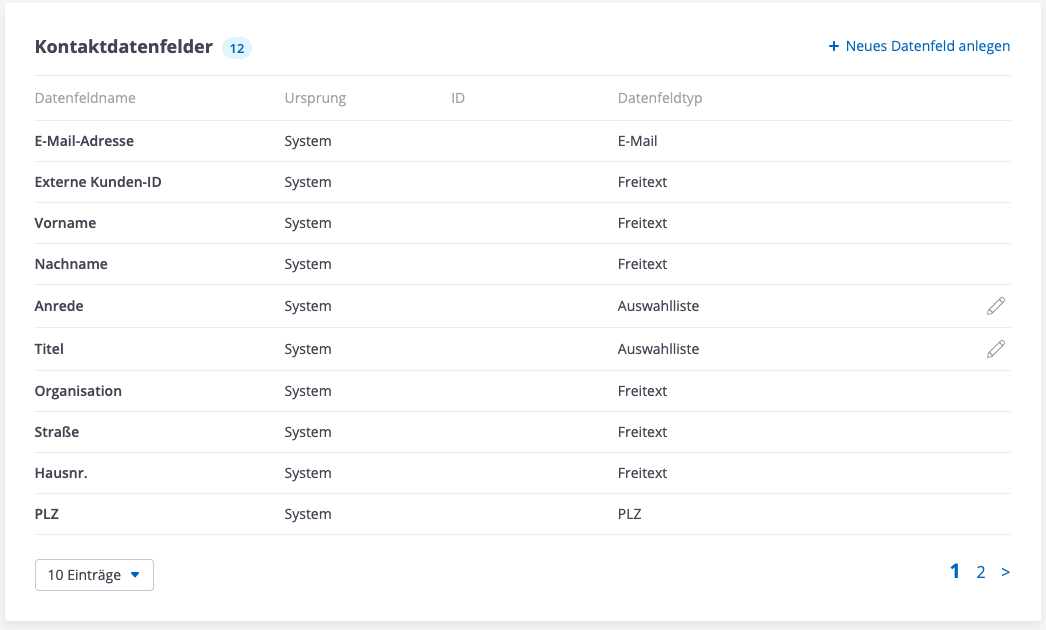
Task: Sort by Datenfeldname column header
Action: point(85,98)
